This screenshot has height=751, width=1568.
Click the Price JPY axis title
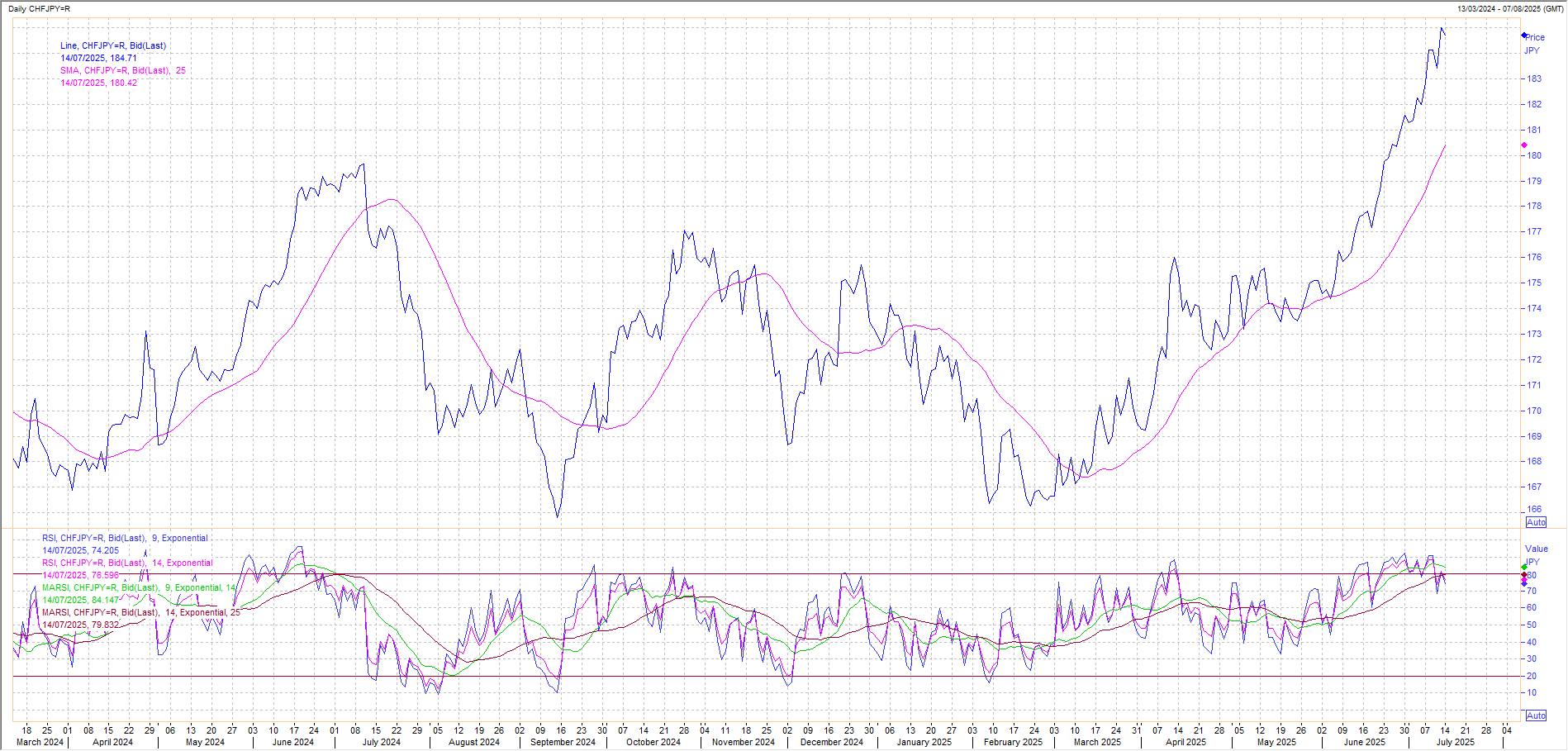(x=1534, y=44)
